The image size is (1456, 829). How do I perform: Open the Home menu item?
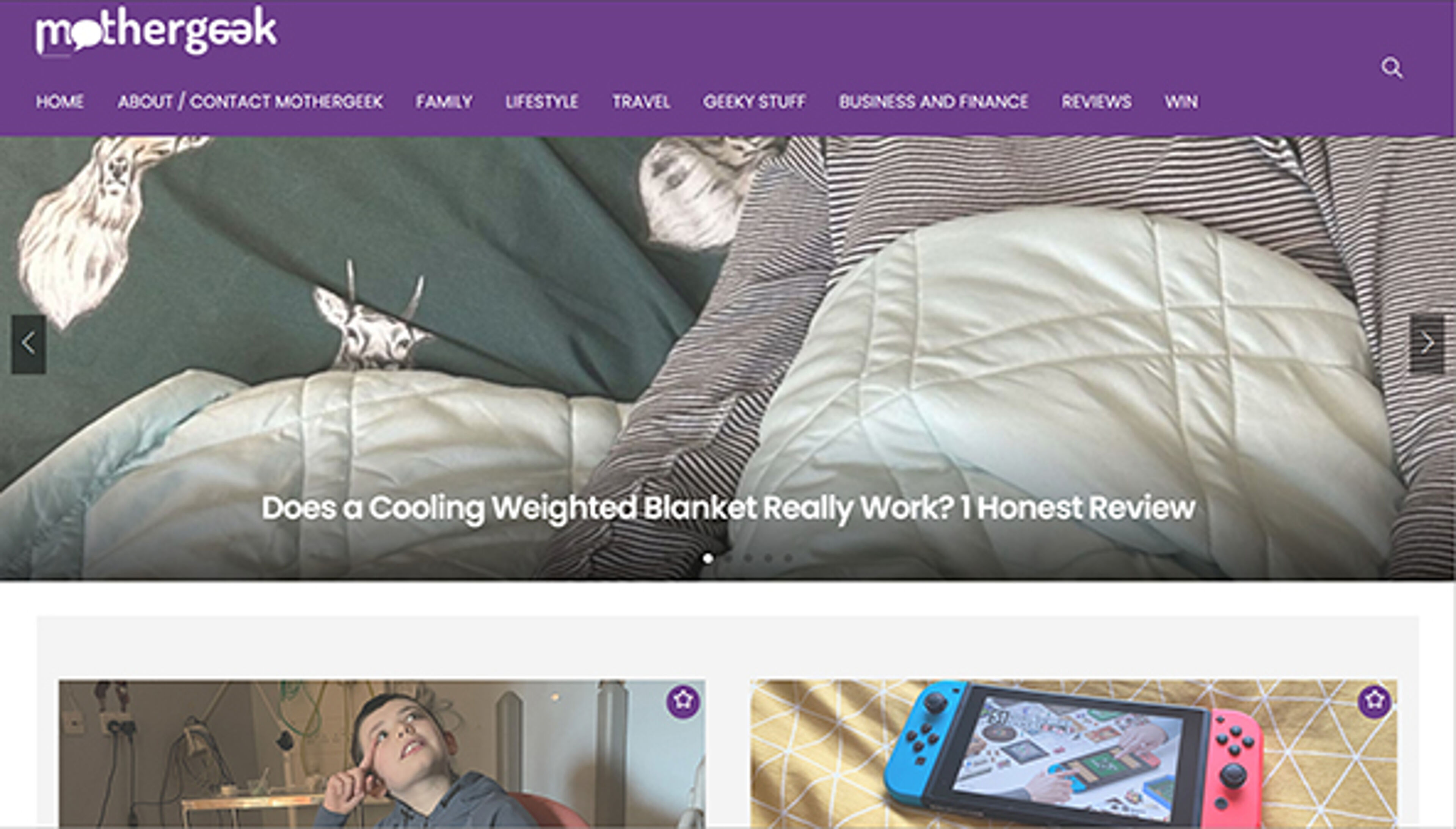60,102
